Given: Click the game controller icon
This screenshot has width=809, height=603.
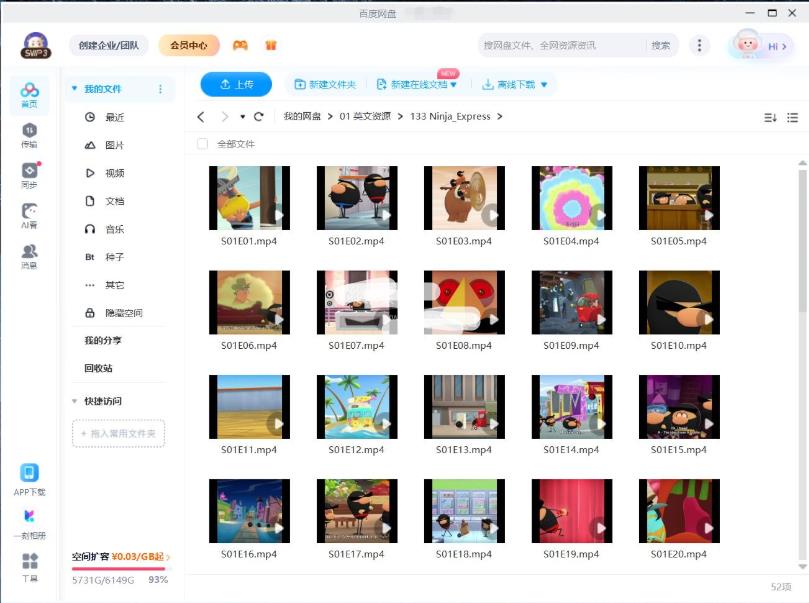Looking at the screenshot, I should point(240,45).
